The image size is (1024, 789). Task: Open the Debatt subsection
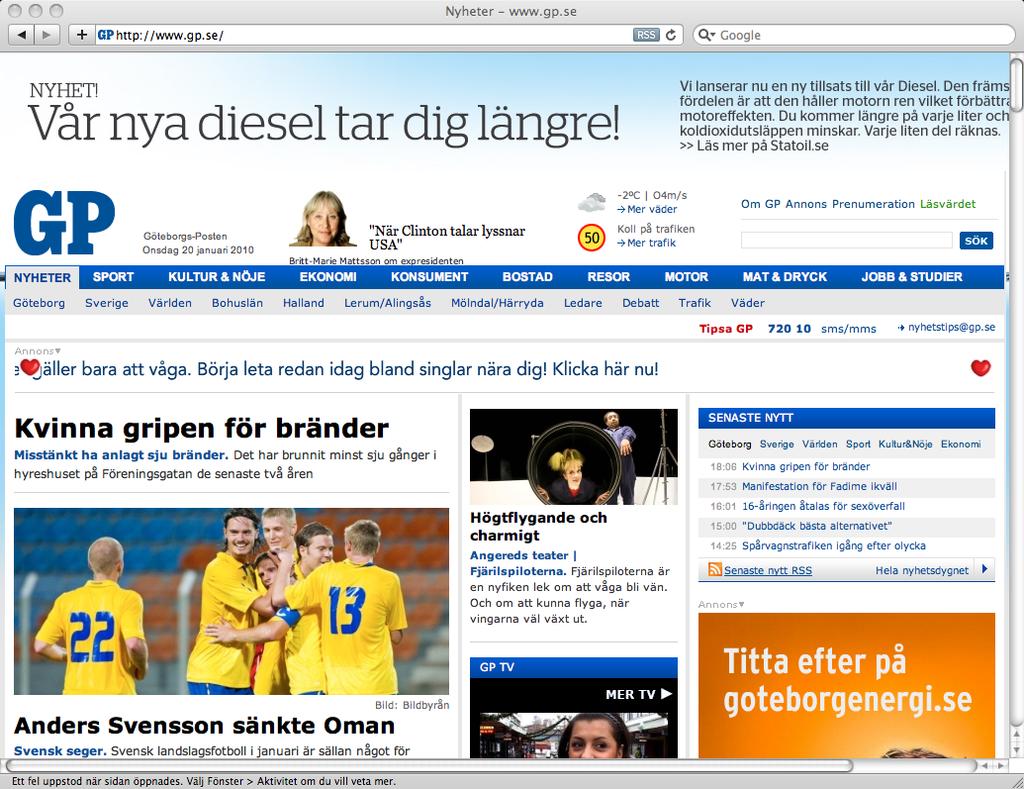coord(641,303)
